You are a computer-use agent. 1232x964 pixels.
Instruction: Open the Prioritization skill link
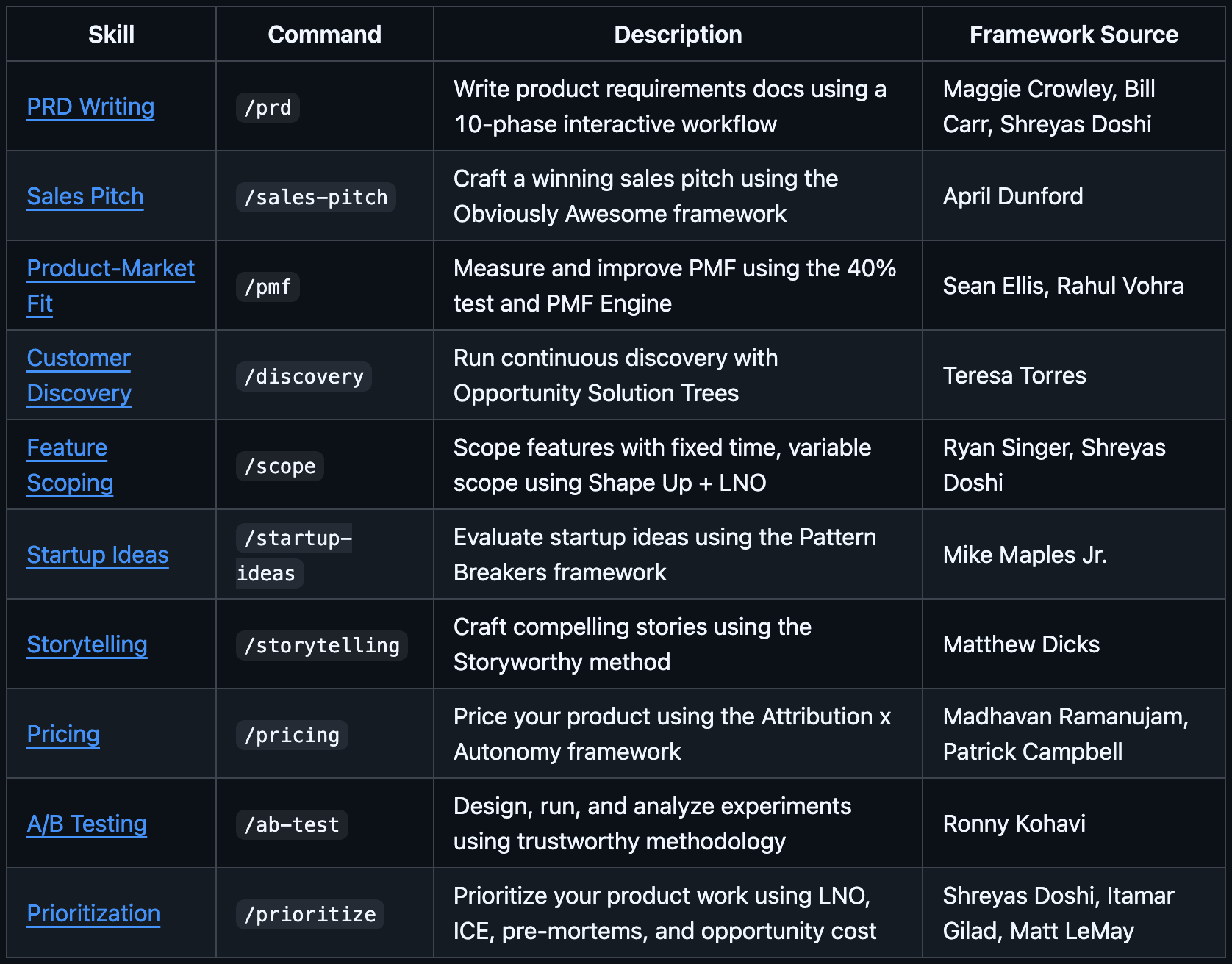(93, 913)
